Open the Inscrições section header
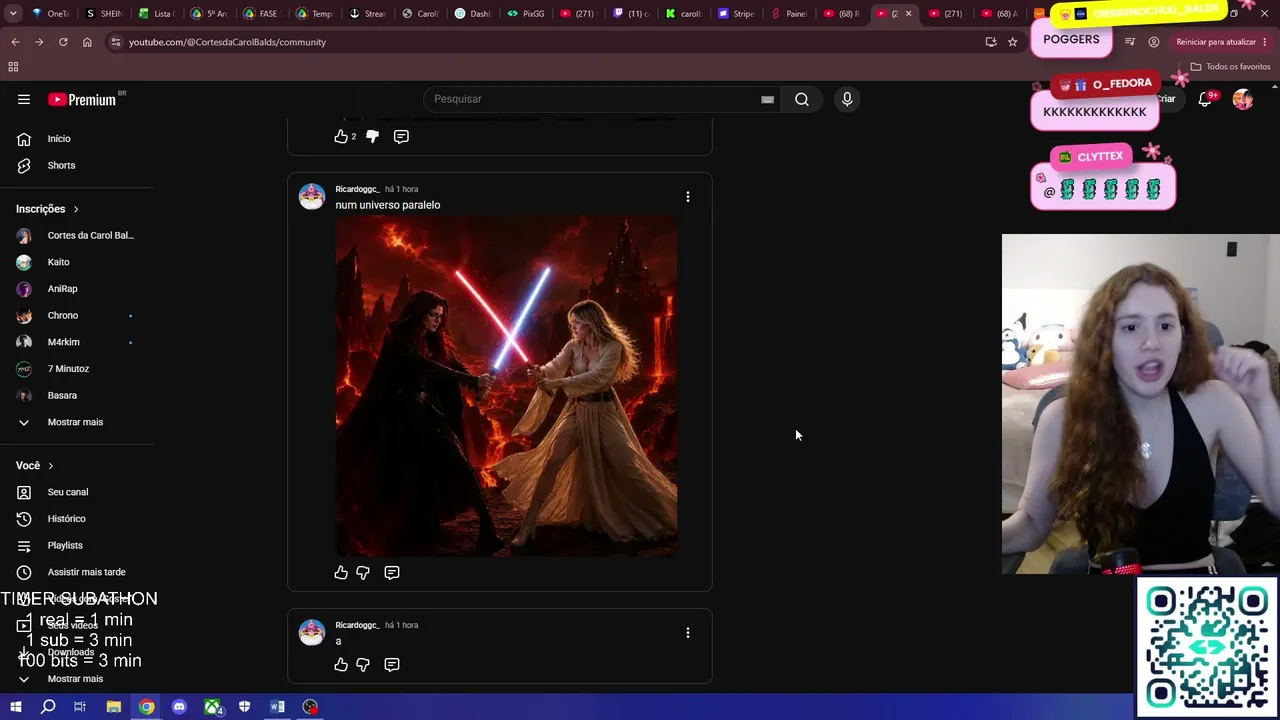This screenshot has width=1280, height=720. click(x=48, y=209)
